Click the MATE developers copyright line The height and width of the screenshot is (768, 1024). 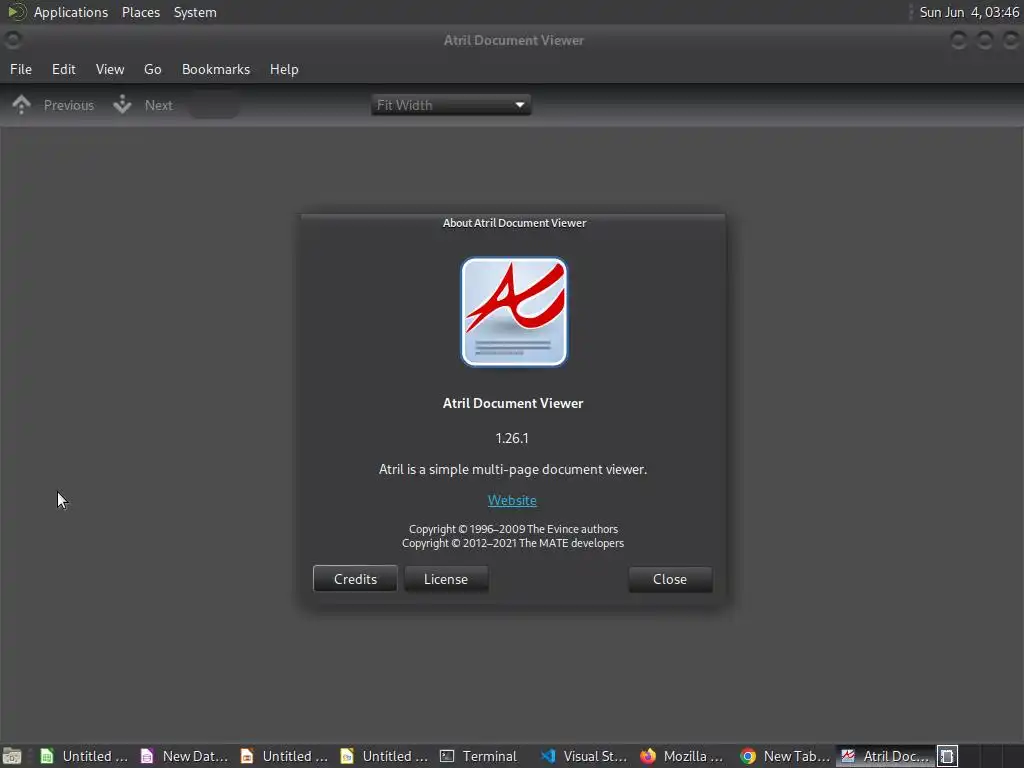click(513, 543)
